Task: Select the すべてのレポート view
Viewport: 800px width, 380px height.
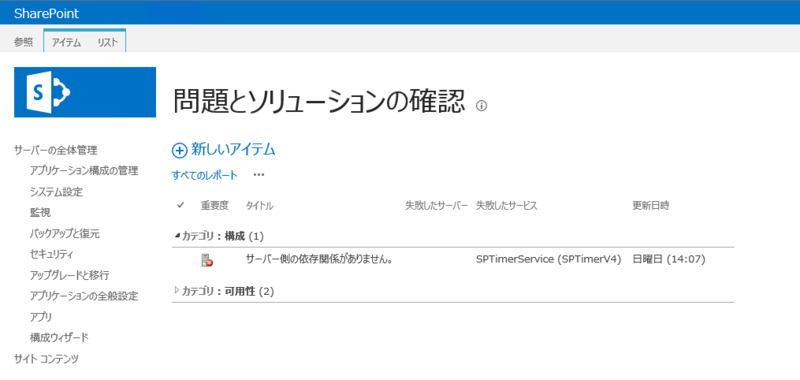Action: coord(205,175)
